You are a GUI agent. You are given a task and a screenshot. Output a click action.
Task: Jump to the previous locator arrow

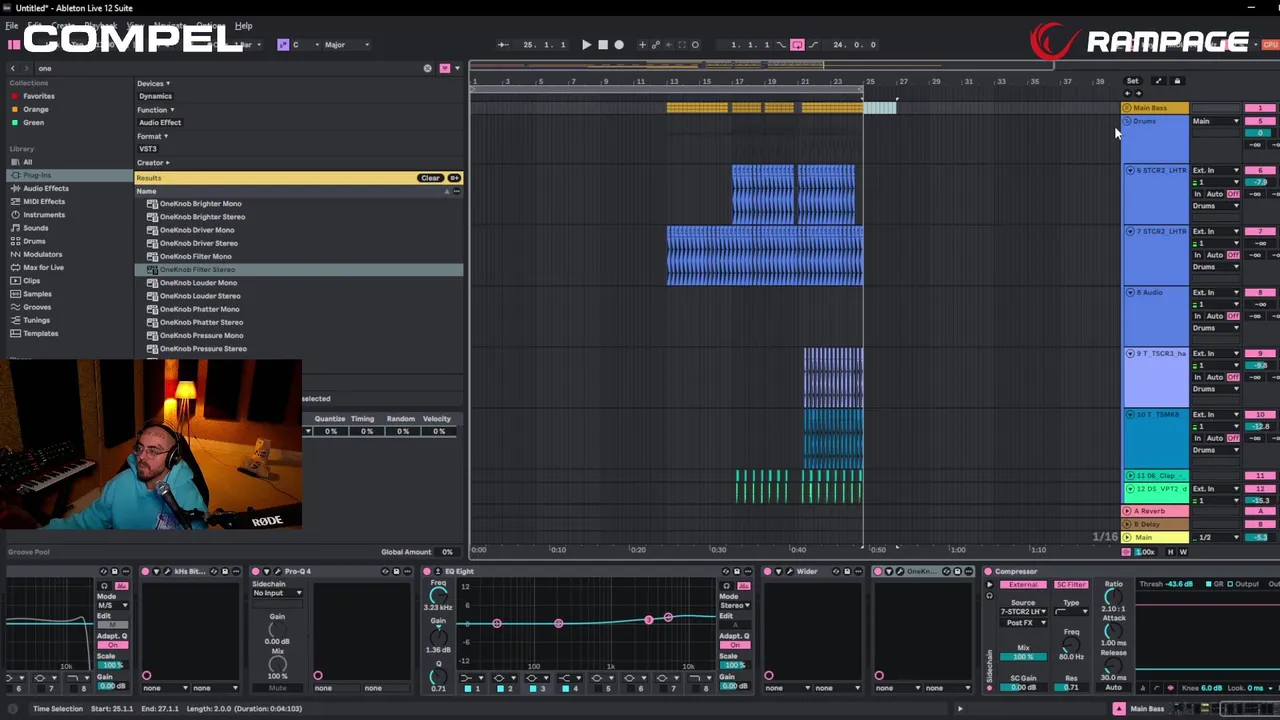(1128, 93)
